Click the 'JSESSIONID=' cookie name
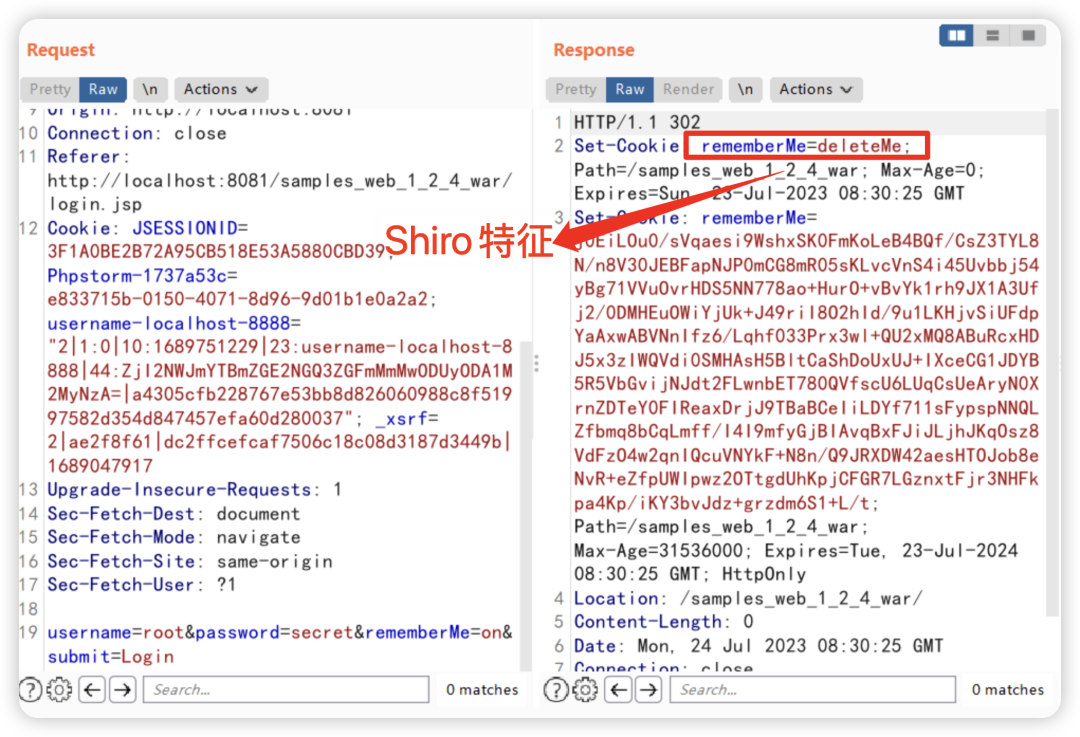Image resolution: width=1080 pixels, height=737 pixels. (190, 228)
